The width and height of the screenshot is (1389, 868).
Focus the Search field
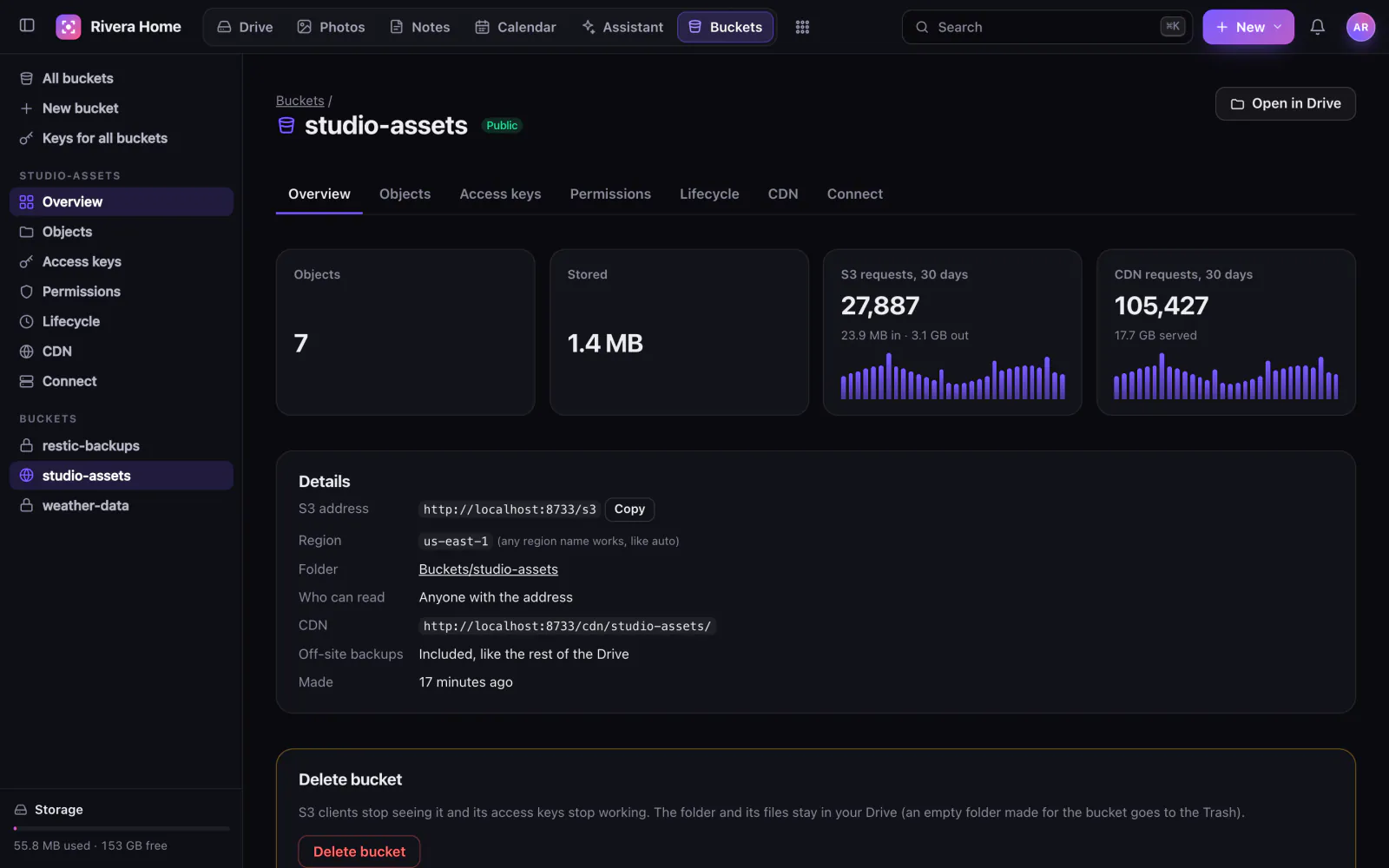point(1047,27)
